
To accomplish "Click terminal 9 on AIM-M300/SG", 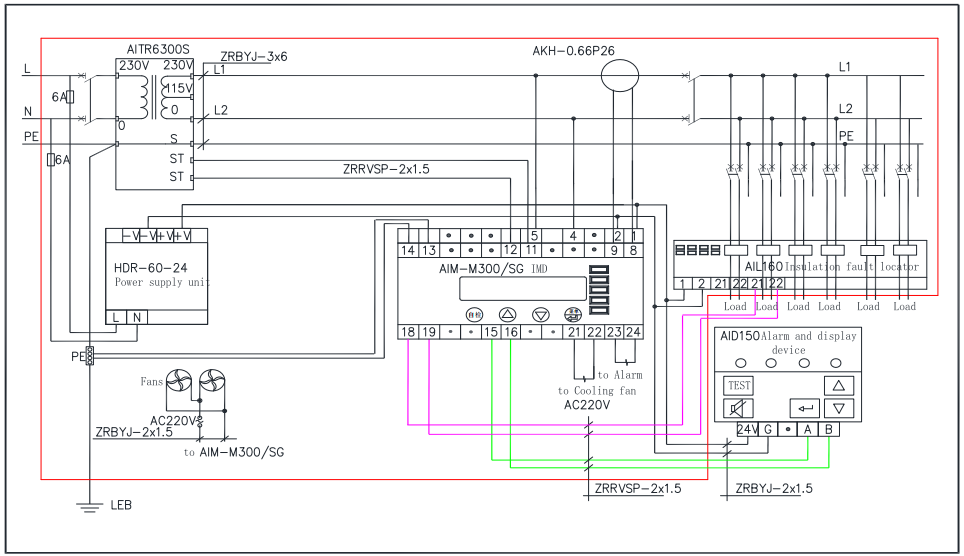I will 614,250.
